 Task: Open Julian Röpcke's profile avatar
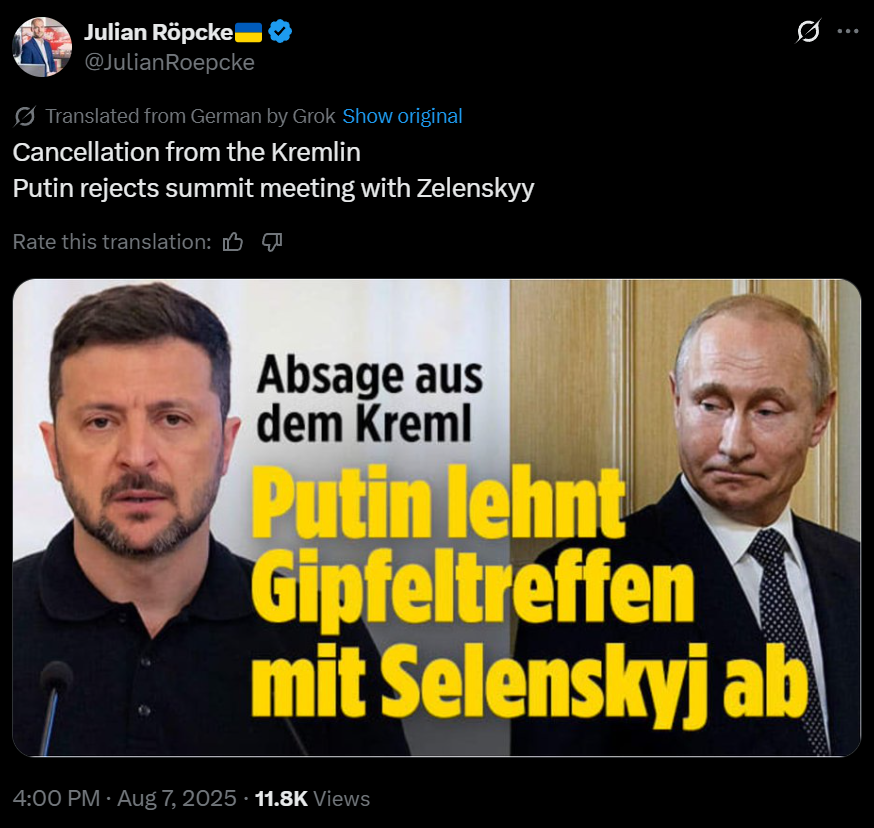tap(42, 47)
